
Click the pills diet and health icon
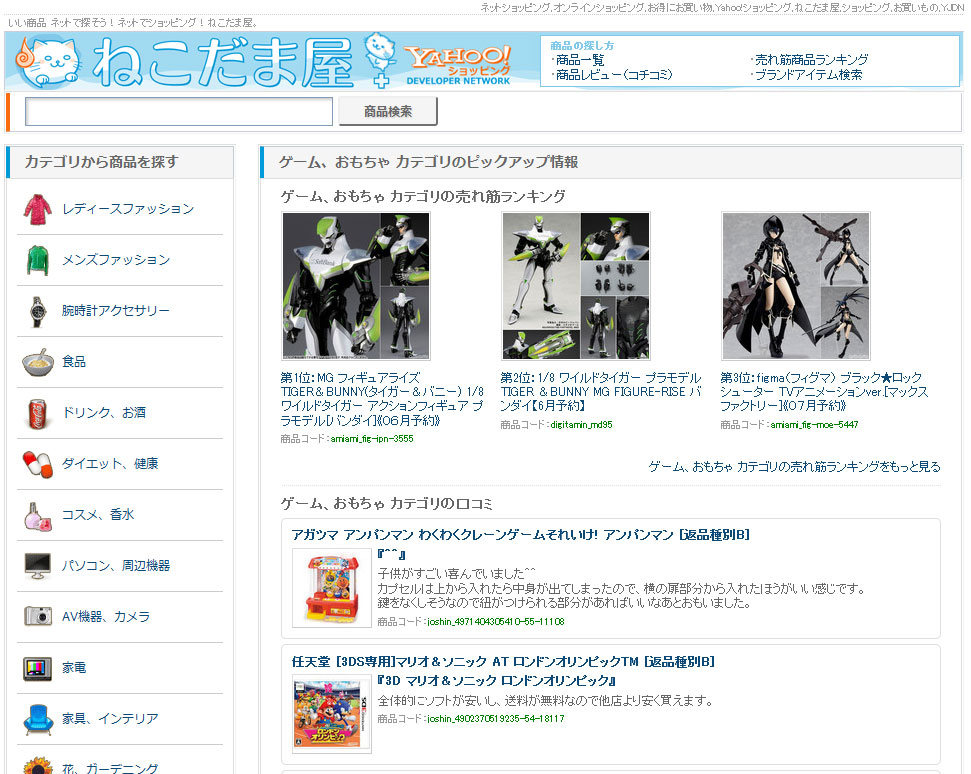(38, 464)
